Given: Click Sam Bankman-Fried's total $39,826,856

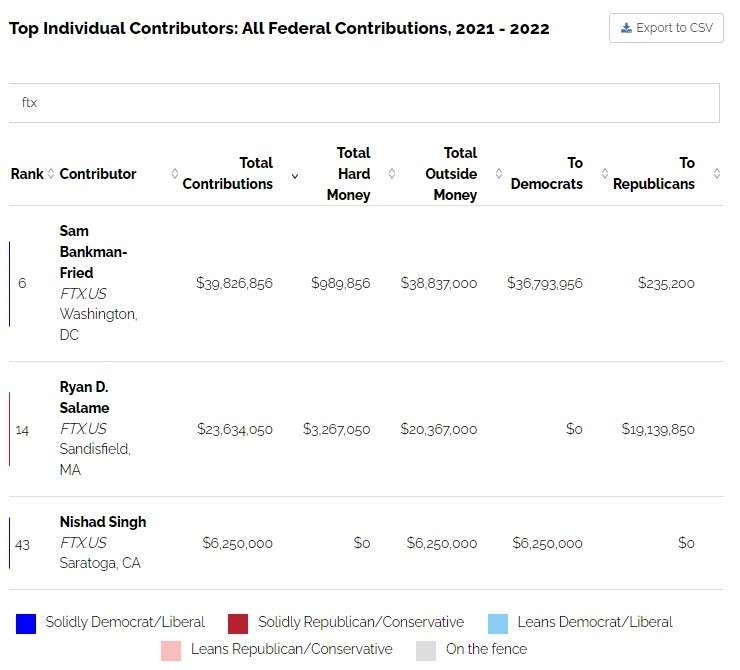Looking at the screenshot, I should point(234,284).
